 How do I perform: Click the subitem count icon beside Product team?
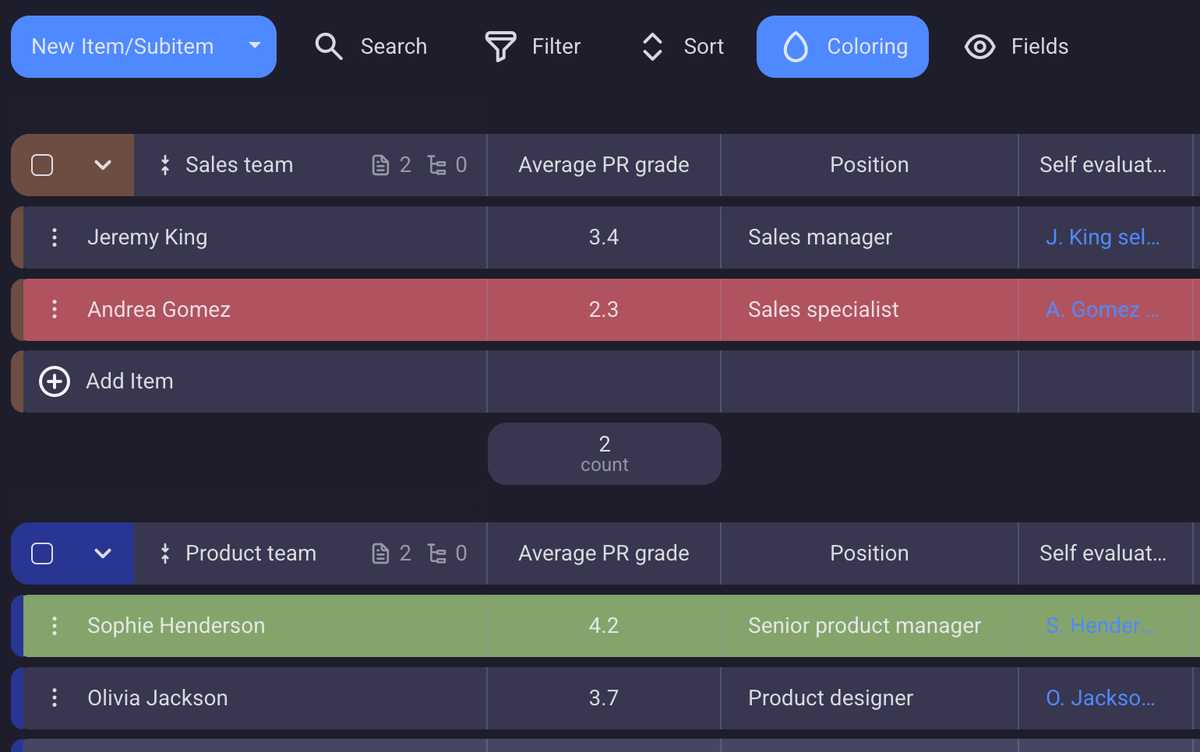click(x=438, y=553)
